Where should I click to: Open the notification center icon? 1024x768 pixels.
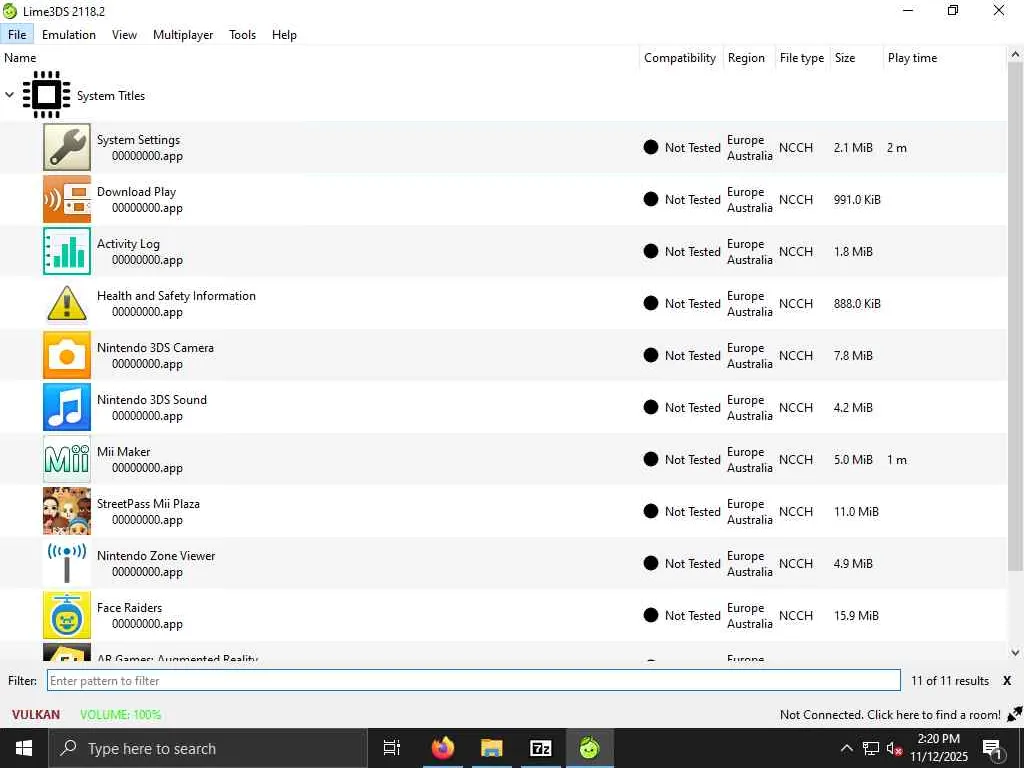point(992,749)
